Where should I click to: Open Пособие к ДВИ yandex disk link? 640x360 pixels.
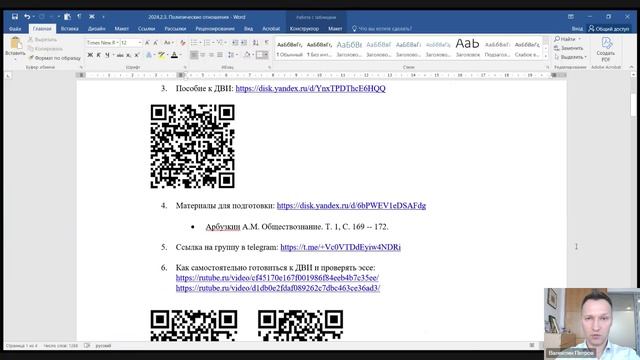click(310, 89)
